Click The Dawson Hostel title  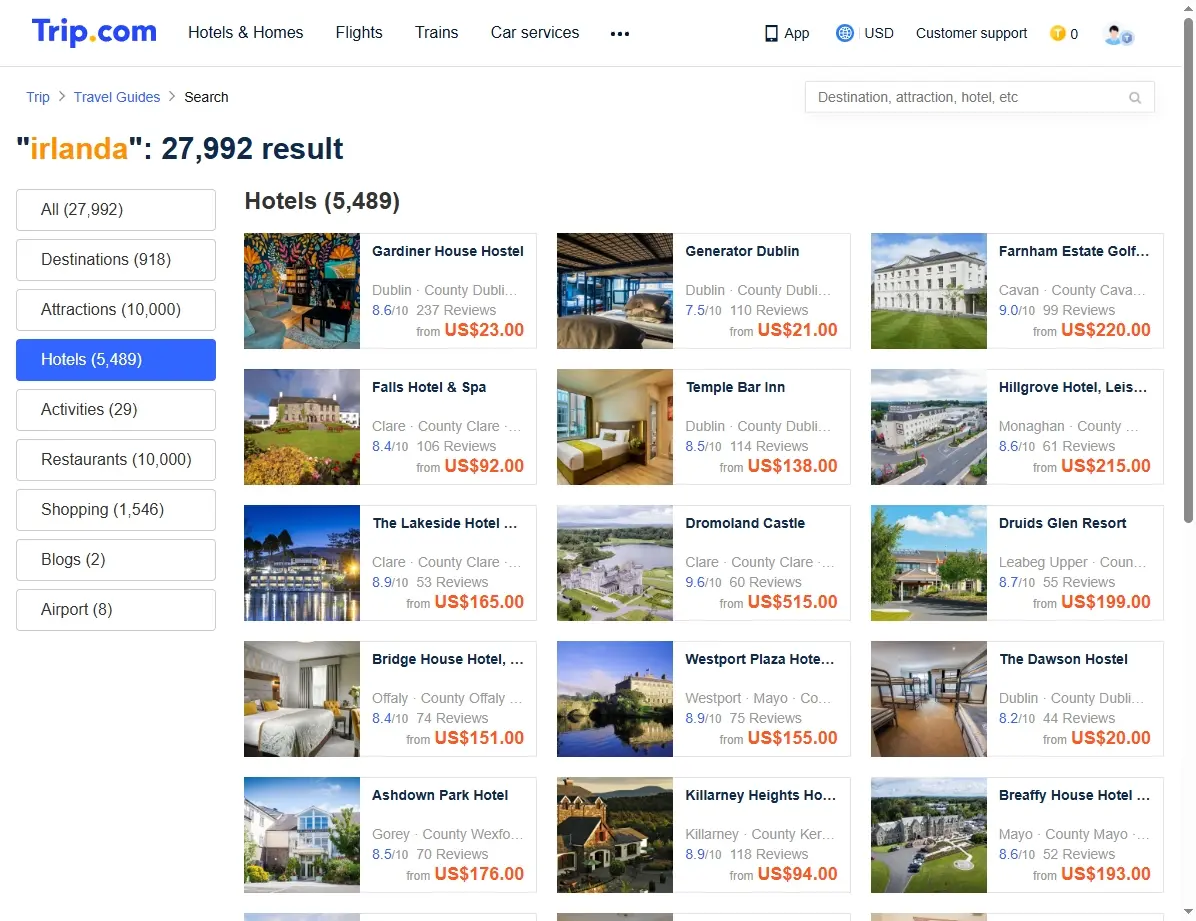pyautogui.click(x=1063, y=659)
